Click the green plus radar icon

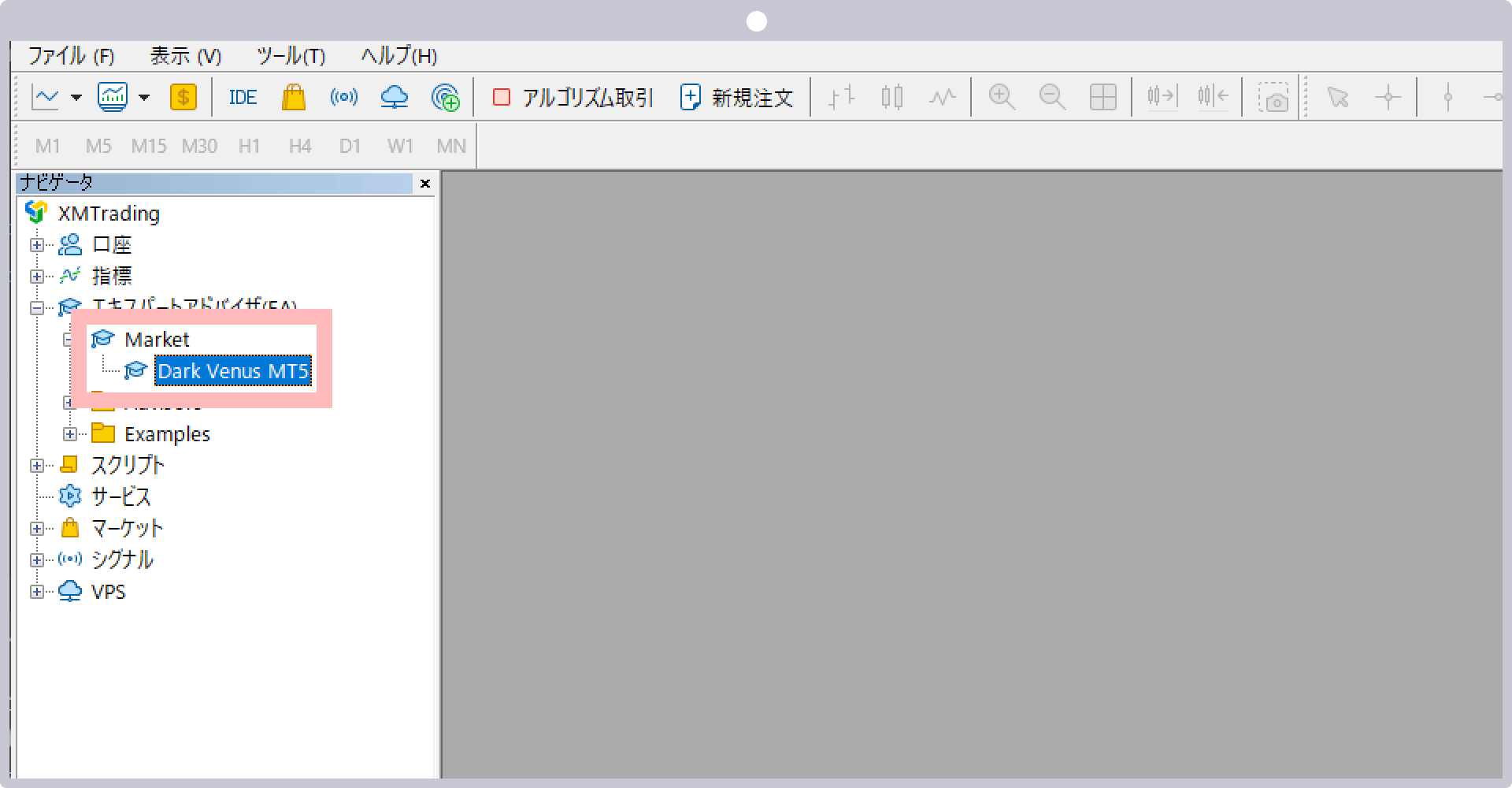click(446, 98)
